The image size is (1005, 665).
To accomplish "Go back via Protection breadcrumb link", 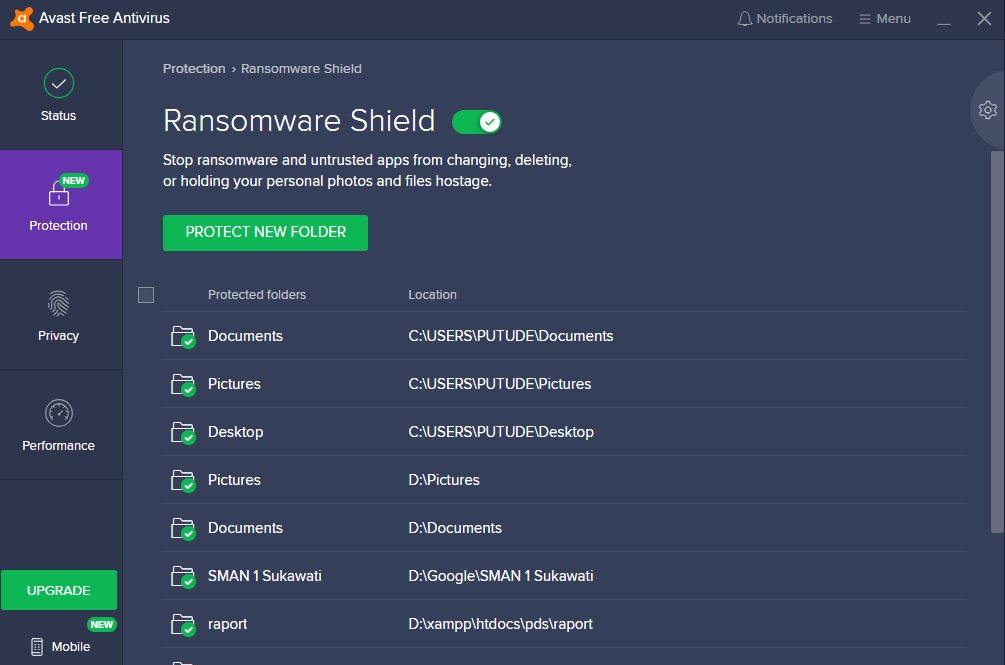I will coord(194,69).
